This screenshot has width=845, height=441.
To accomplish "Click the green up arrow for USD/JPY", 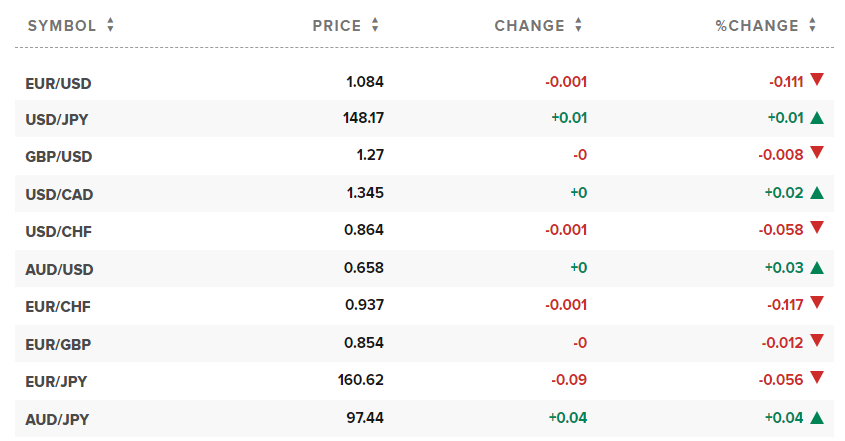I will pyautogui.click(x=817, y=118).
